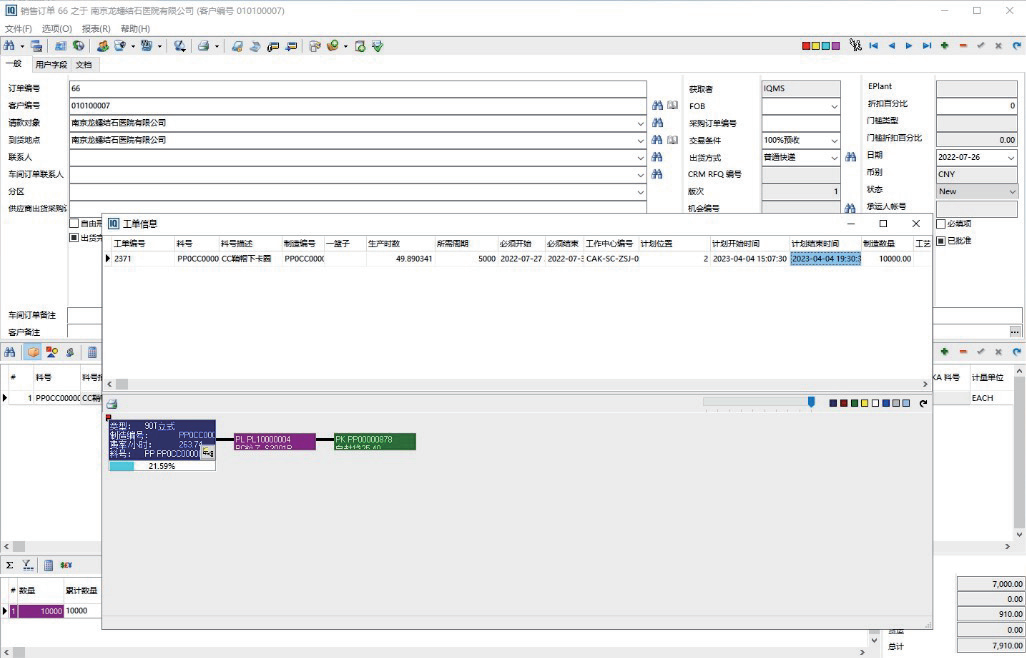Toggle the 已批准 checkbox
Image resolution: width=1026 pixels, height=658 pixels.
point(941,240)
